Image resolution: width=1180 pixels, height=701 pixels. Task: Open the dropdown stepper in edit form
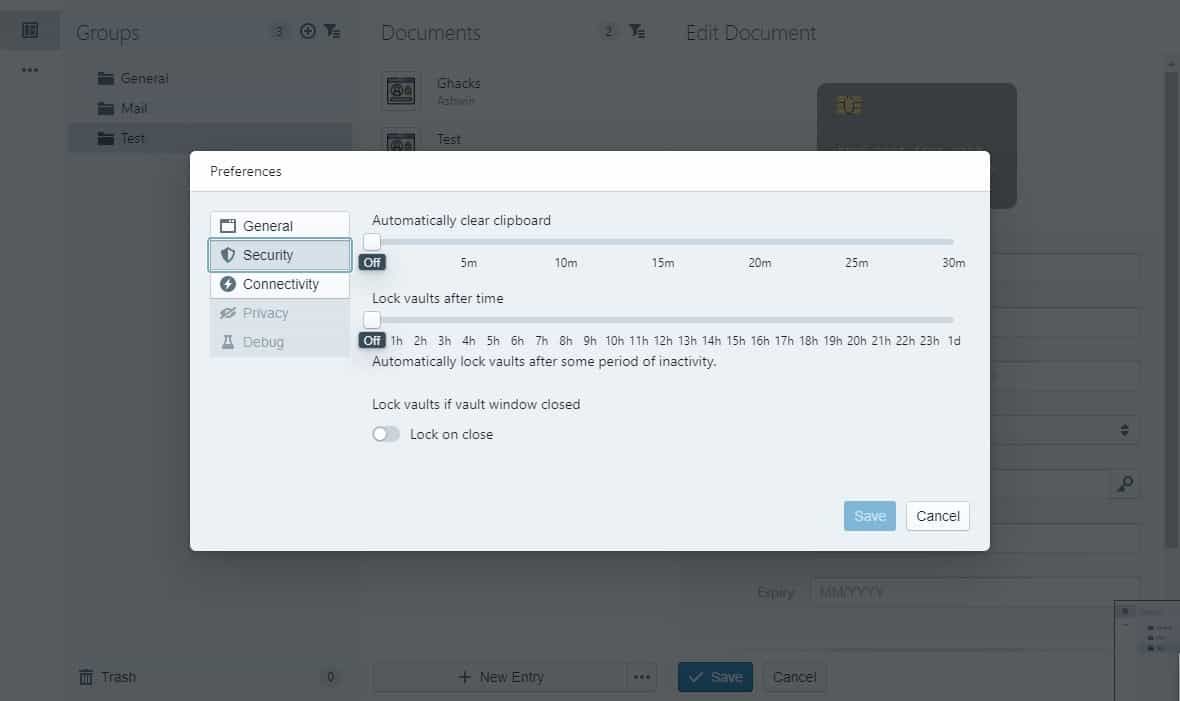pyautogui.click(x=1124, y=430)
